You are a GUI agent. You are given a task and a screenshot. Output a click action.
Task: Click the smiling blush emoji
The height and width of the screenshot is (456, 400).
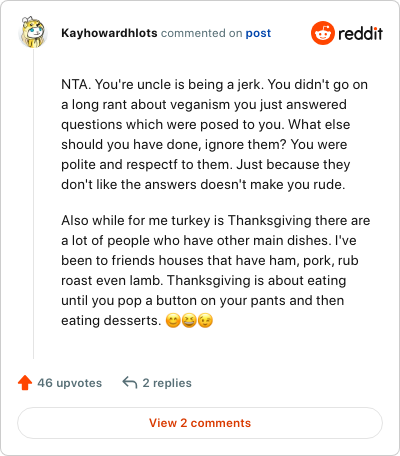173,321
